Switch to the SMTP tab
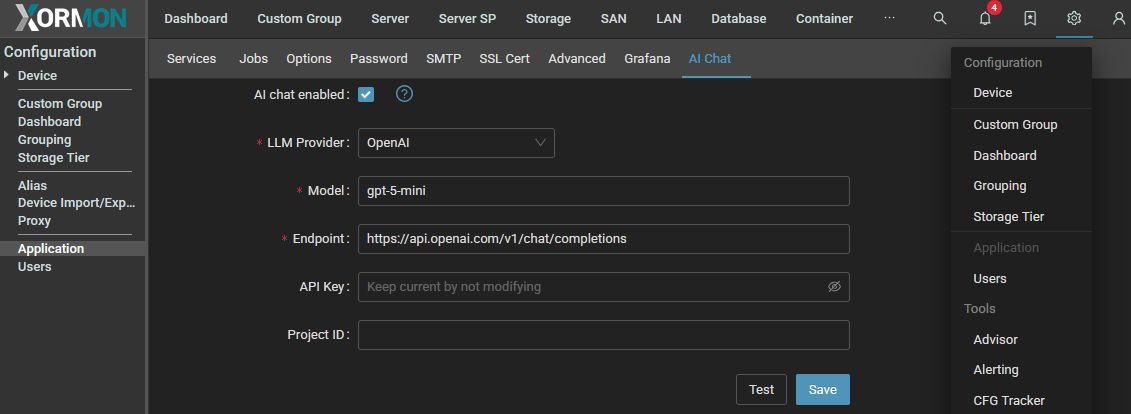Image resolution: width=1131 pixels, height=414 pixels. click(443, 58)
